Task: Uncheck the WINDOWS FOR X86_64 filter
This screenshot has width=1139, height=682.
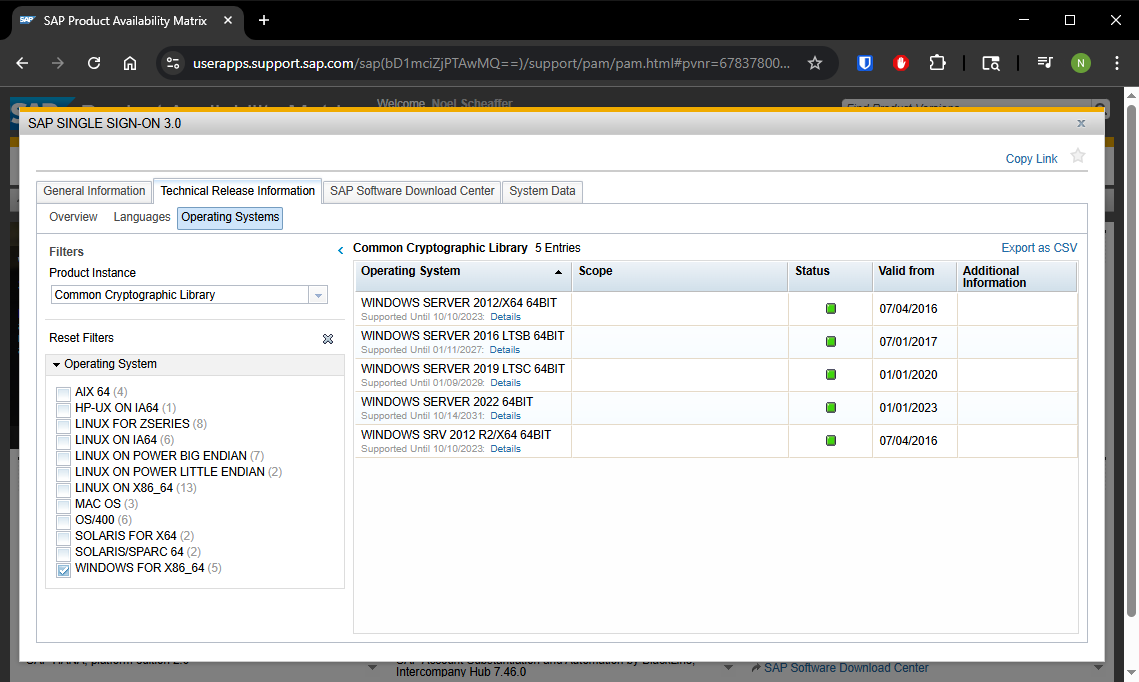Action: [64, 569]
